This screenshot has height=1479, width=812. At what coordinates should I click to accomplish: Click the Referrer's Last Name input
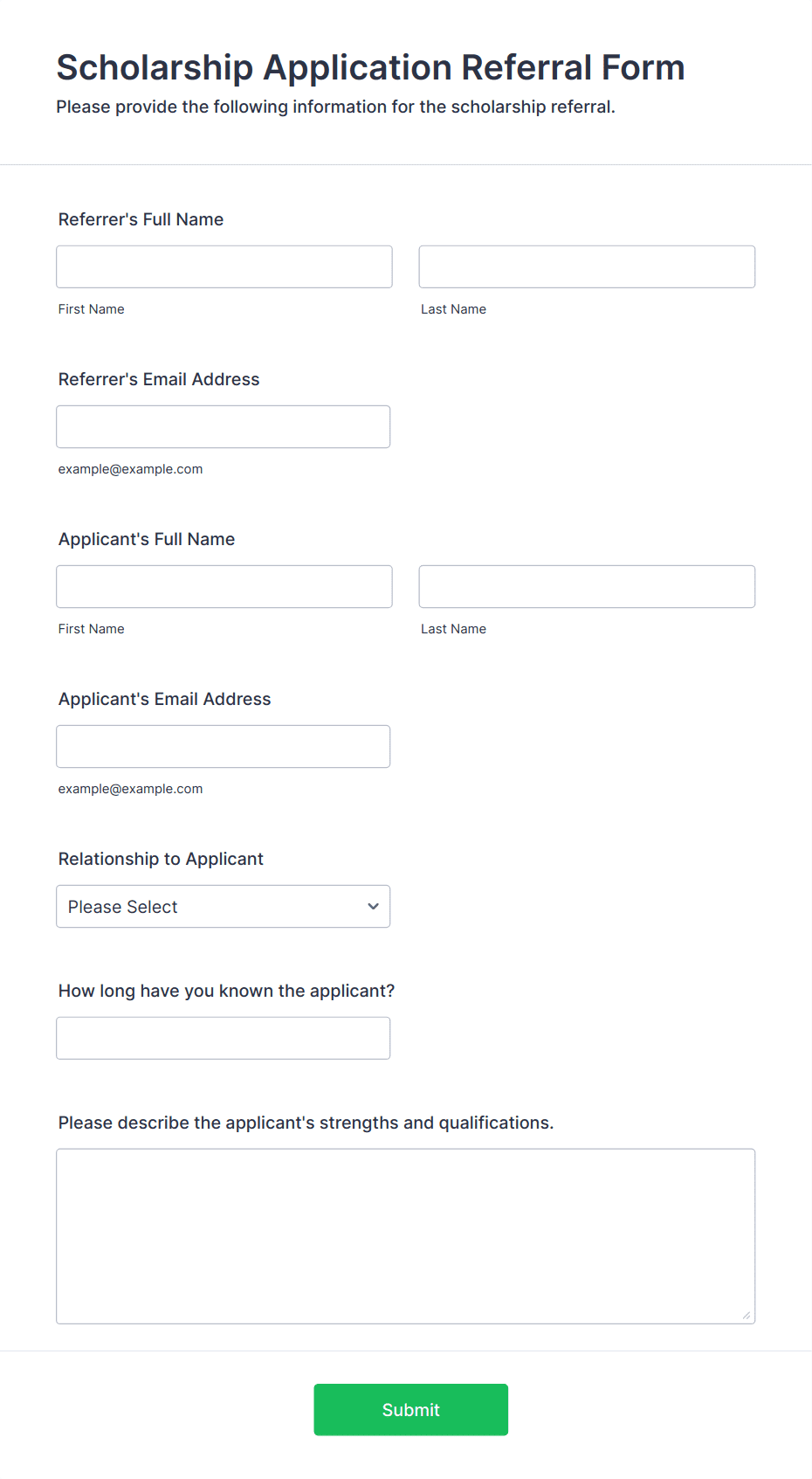pos(587,266)
